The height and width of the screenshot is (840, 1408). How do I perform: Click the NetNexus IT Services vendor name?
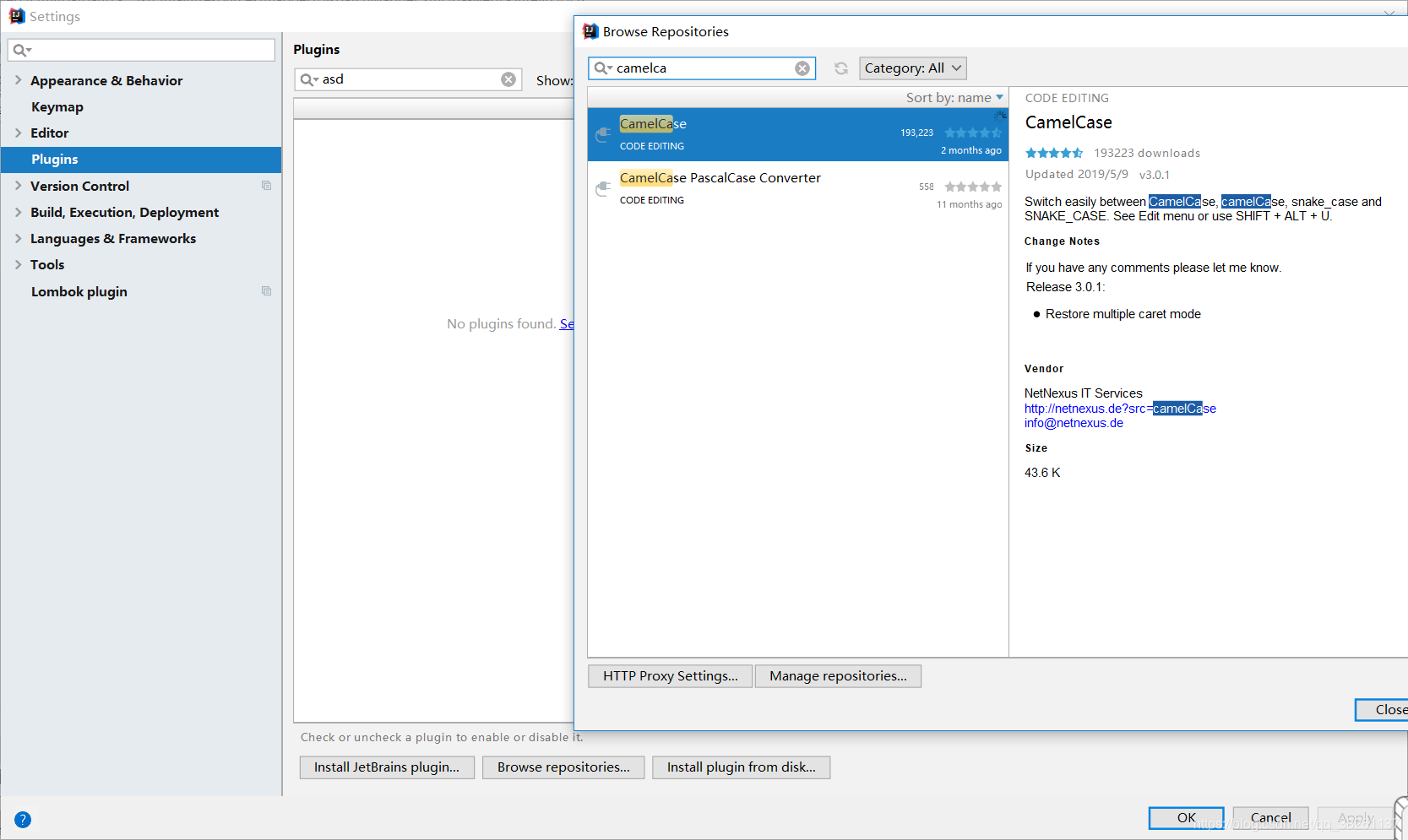click(x=1084, y=393)
